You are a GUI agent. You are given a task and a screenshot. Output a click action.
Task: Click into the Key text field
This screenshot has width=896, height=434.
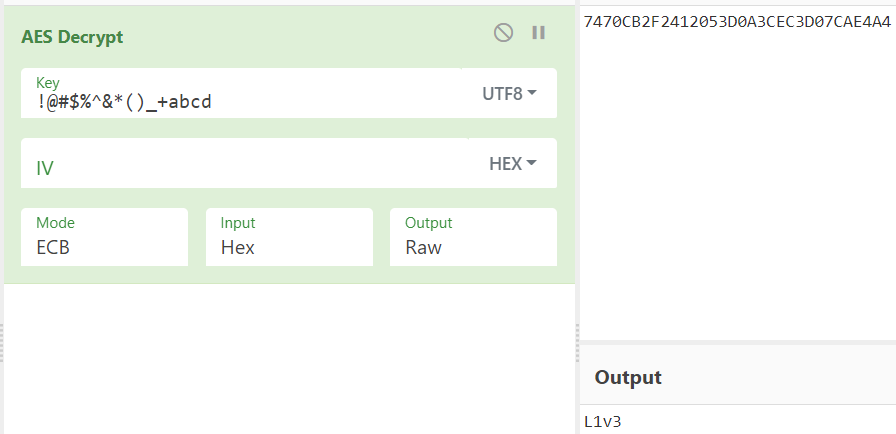point(240,100)
